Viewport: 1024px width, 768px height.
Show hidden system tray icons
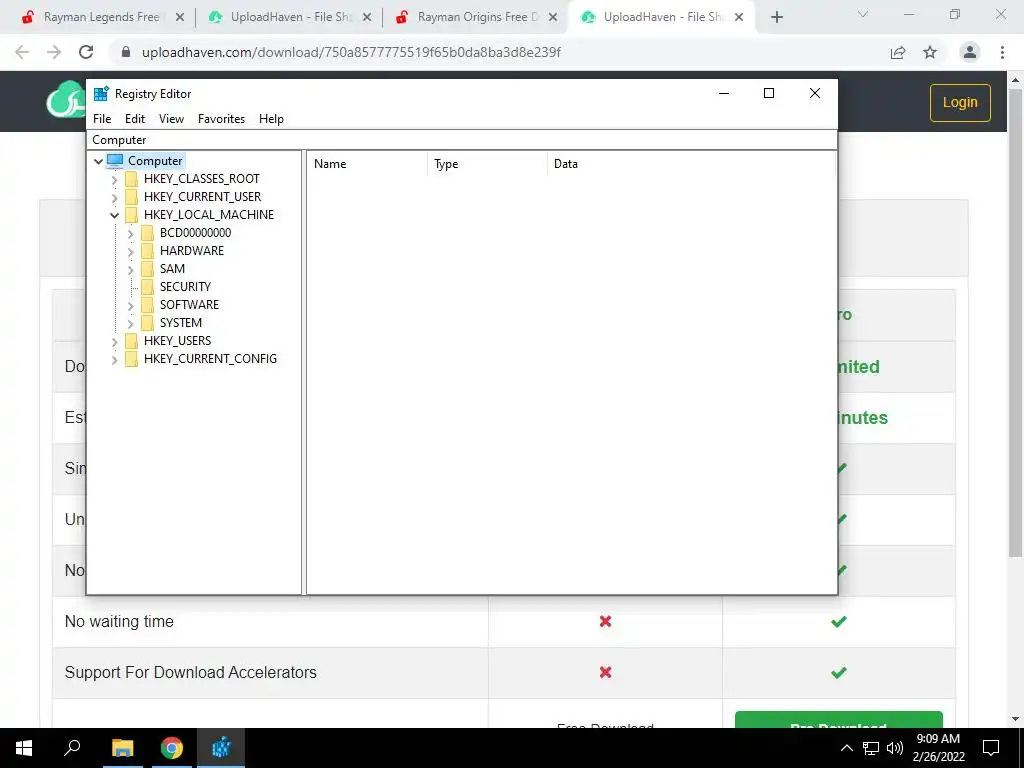[846, 748]
